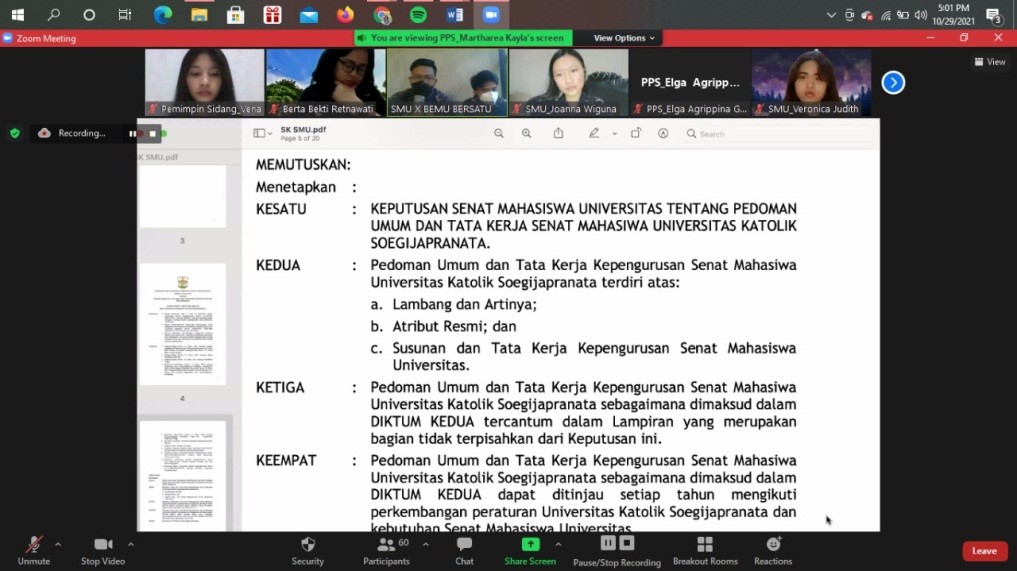Open volume control in system tray
The height and width of the screenshot is (571, 1017).
coord(920,15)
